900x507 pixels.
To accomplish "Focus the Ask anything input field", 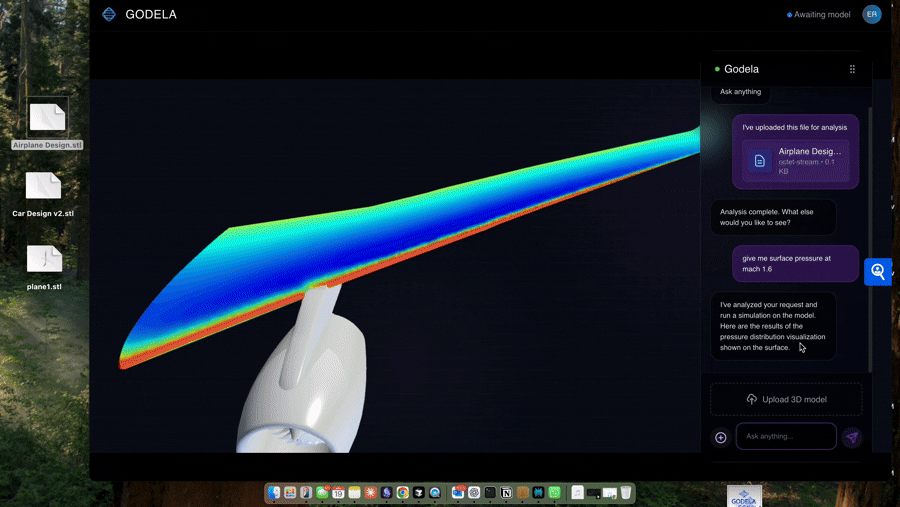I will (786, 436).
